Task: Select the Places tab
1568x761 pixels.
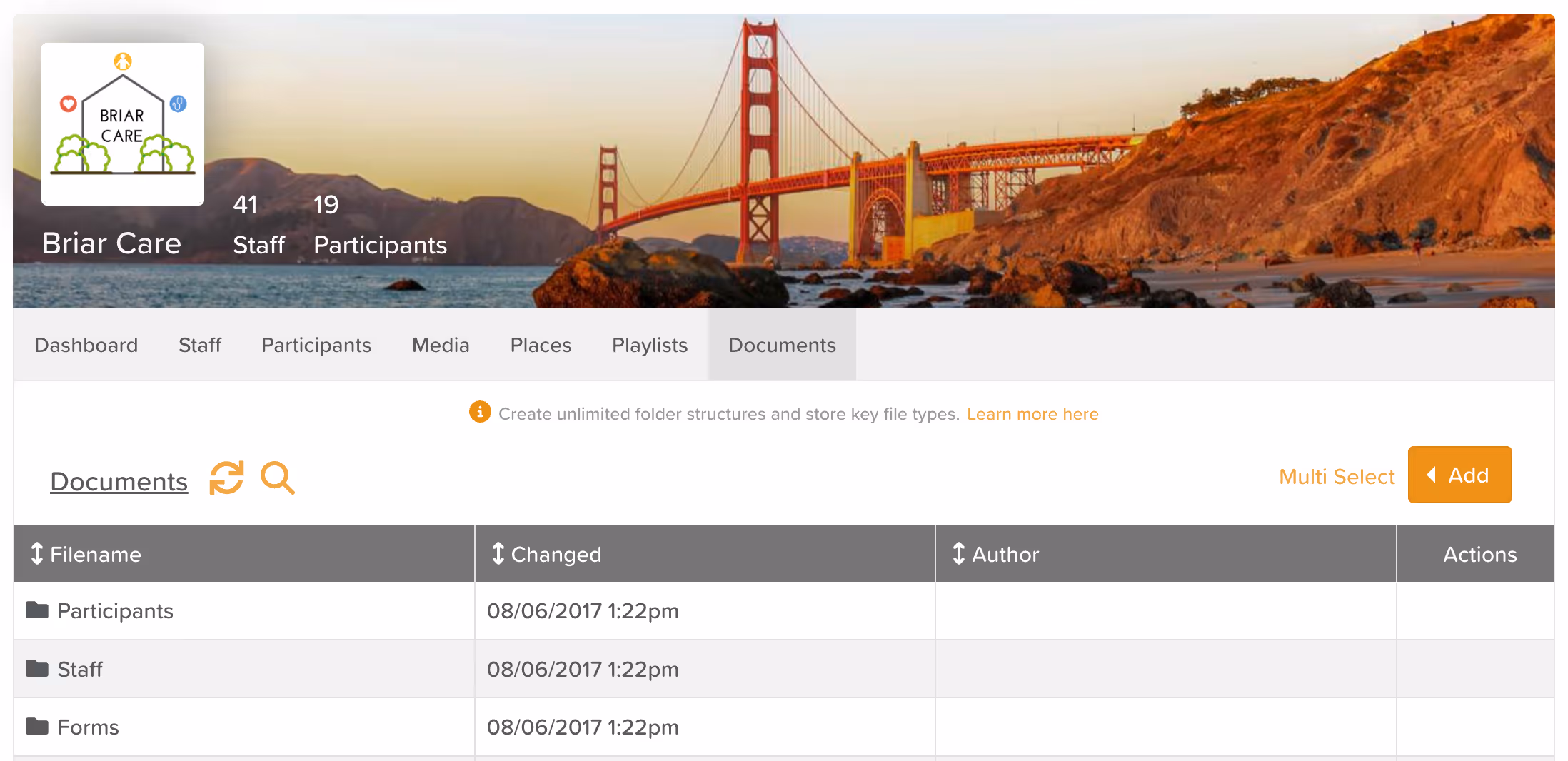Action: tap(541, 345)
